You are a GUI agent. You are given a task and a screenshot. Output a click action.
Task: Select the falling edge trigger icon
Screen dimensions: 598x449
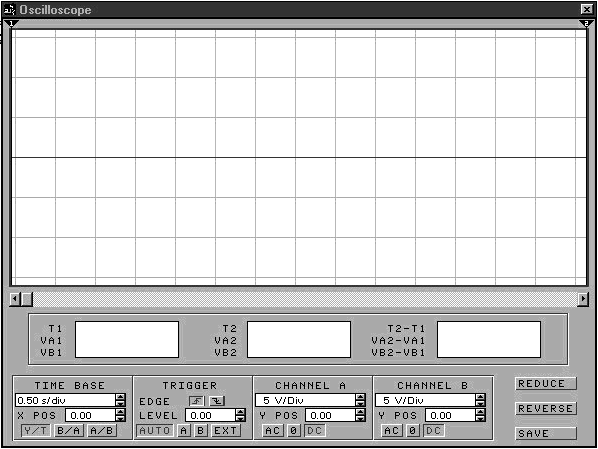[x=217, y=401]
